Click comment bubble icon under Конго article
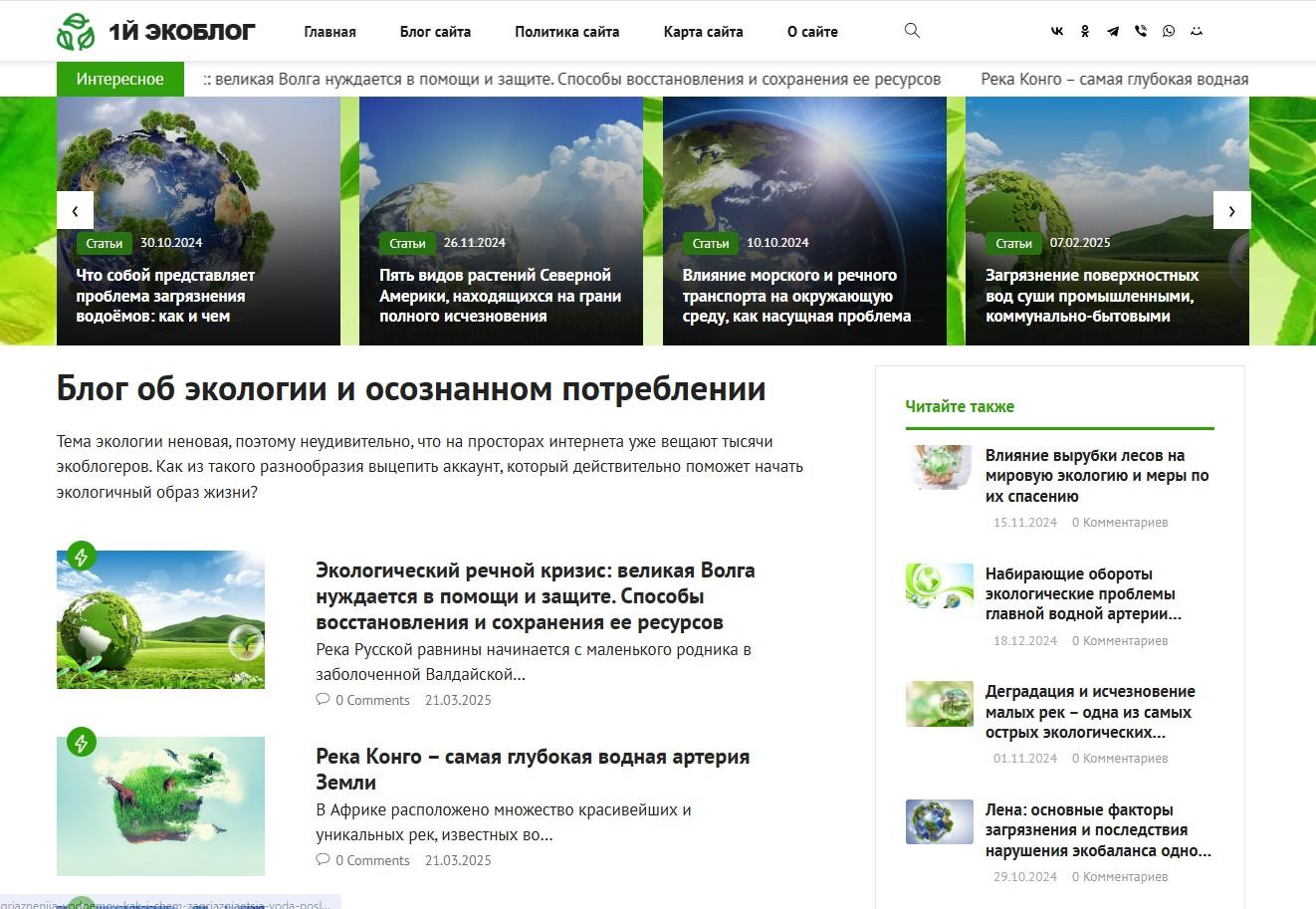The image size is (1316, 909). click(323, 860)
